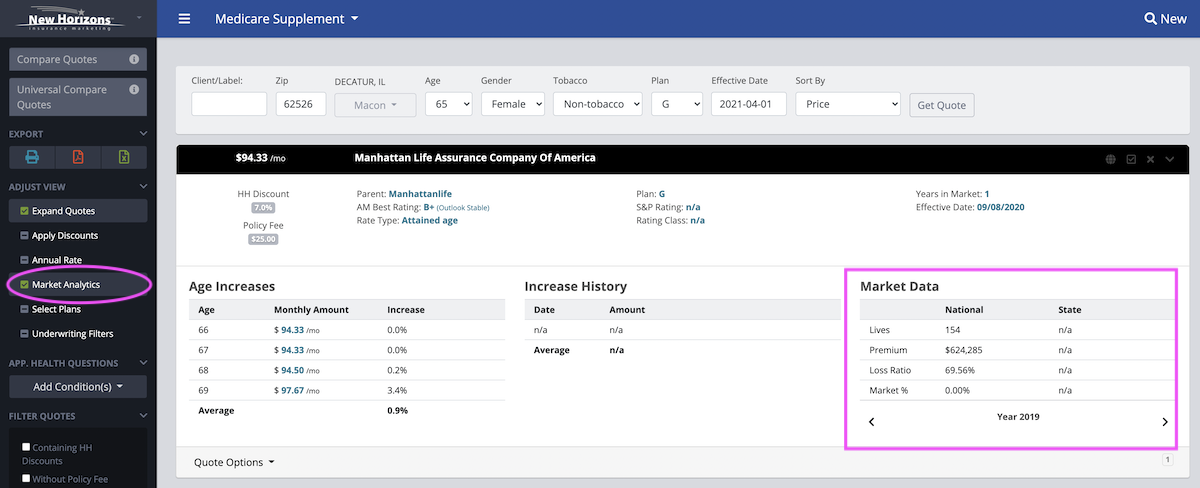Open Quote Options menu
1200x488 pixels.
[234, 462]
